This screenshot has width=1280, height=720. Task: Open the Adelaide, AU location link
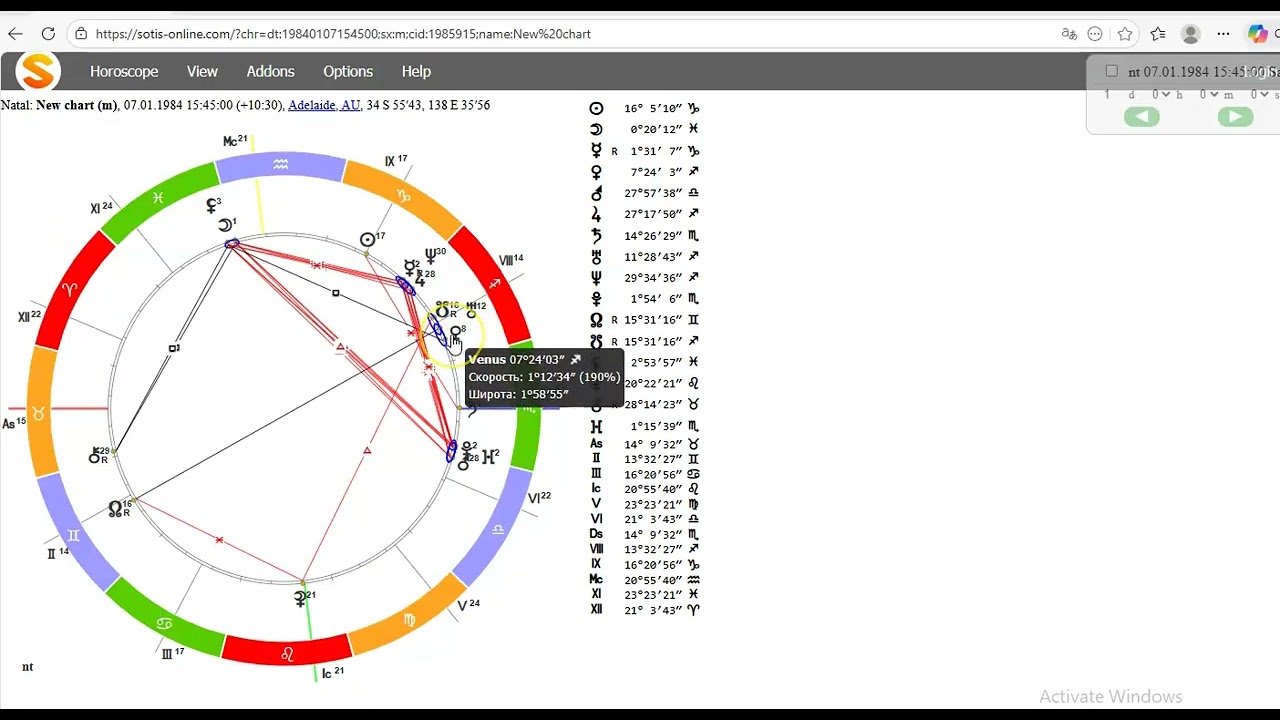click(324, 105)
